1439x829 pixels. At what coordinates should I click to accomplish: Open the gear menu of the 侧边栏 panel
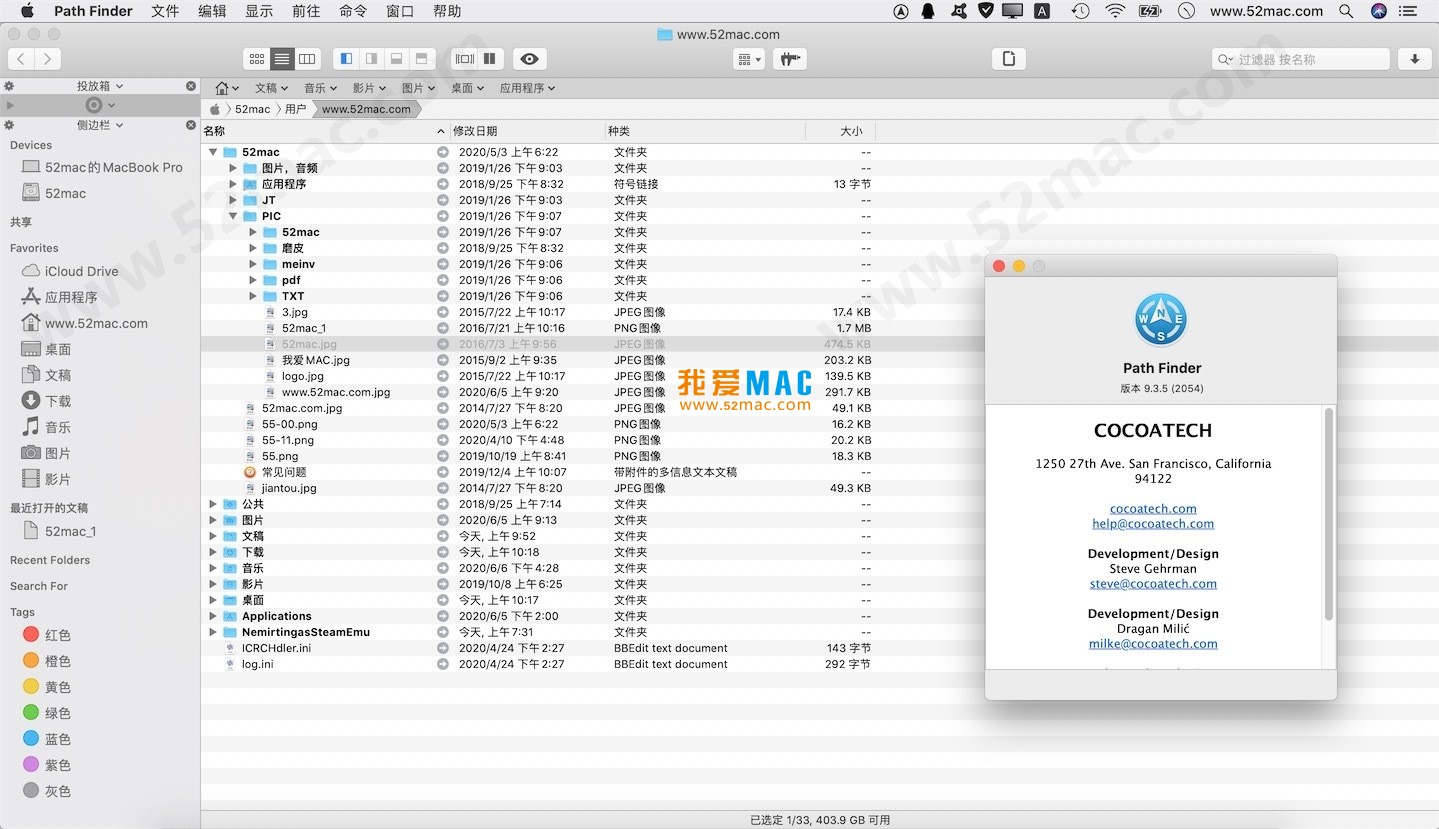pyautogui.click(x=9, y=125)
